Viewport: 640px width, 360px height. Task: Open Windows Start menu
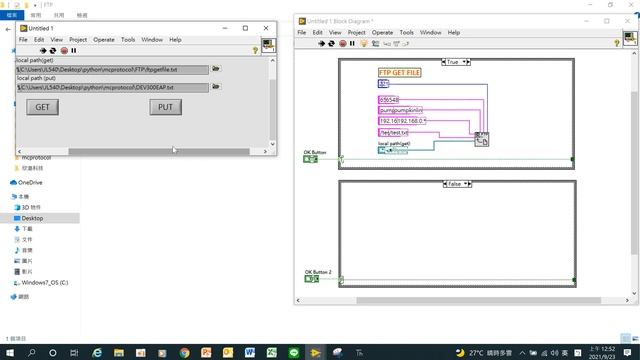(10, 353)
